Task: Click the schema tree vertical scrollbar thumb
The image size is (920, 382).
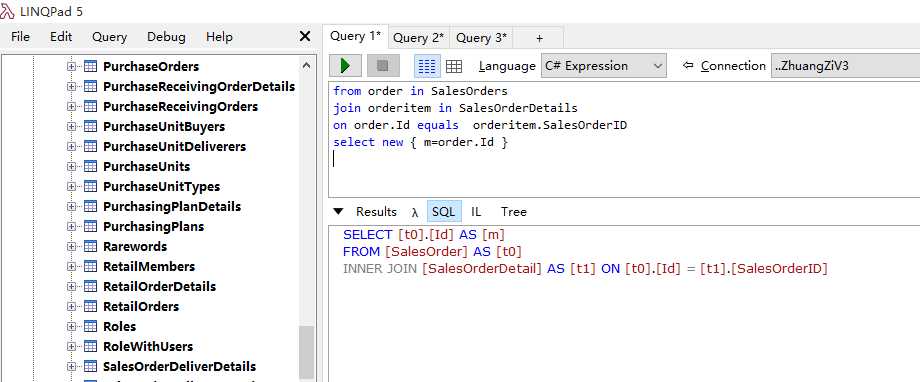Action: 306,352
